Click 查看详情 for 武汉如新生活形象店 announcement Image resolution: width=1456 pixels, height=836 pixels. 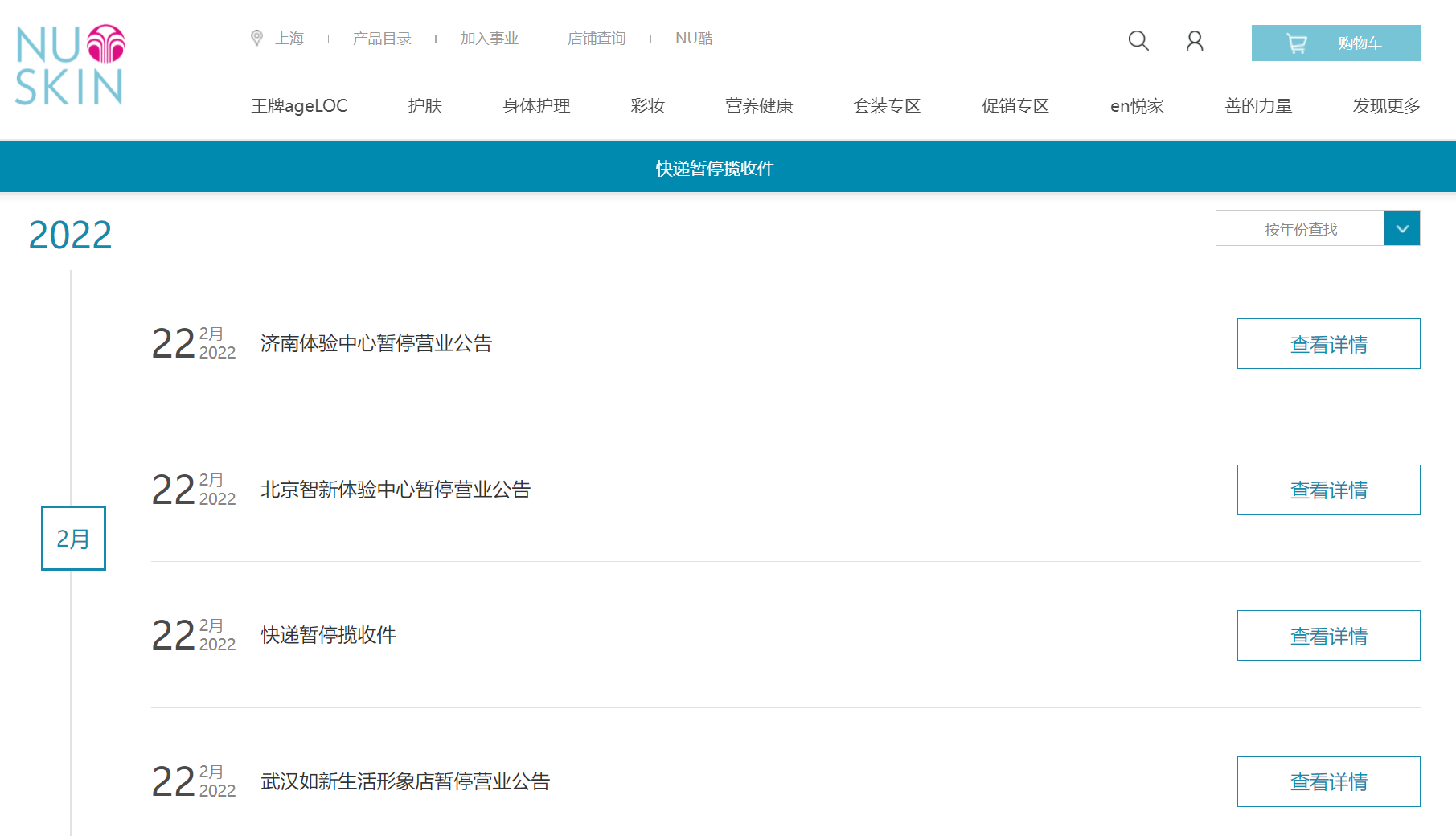coord(1328,781)
